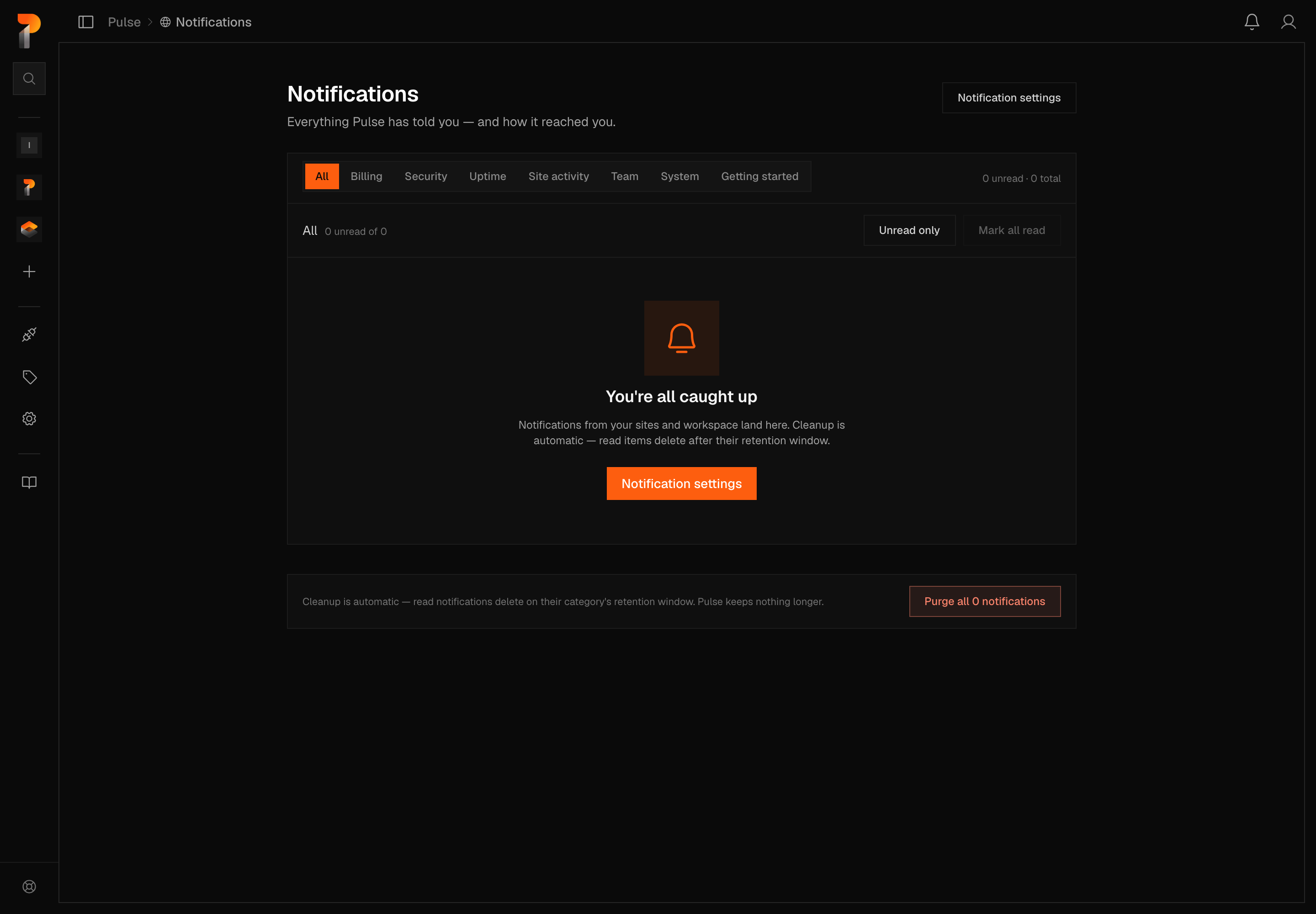Click the '0 unread of 0' label

click(x=356, y=231)
